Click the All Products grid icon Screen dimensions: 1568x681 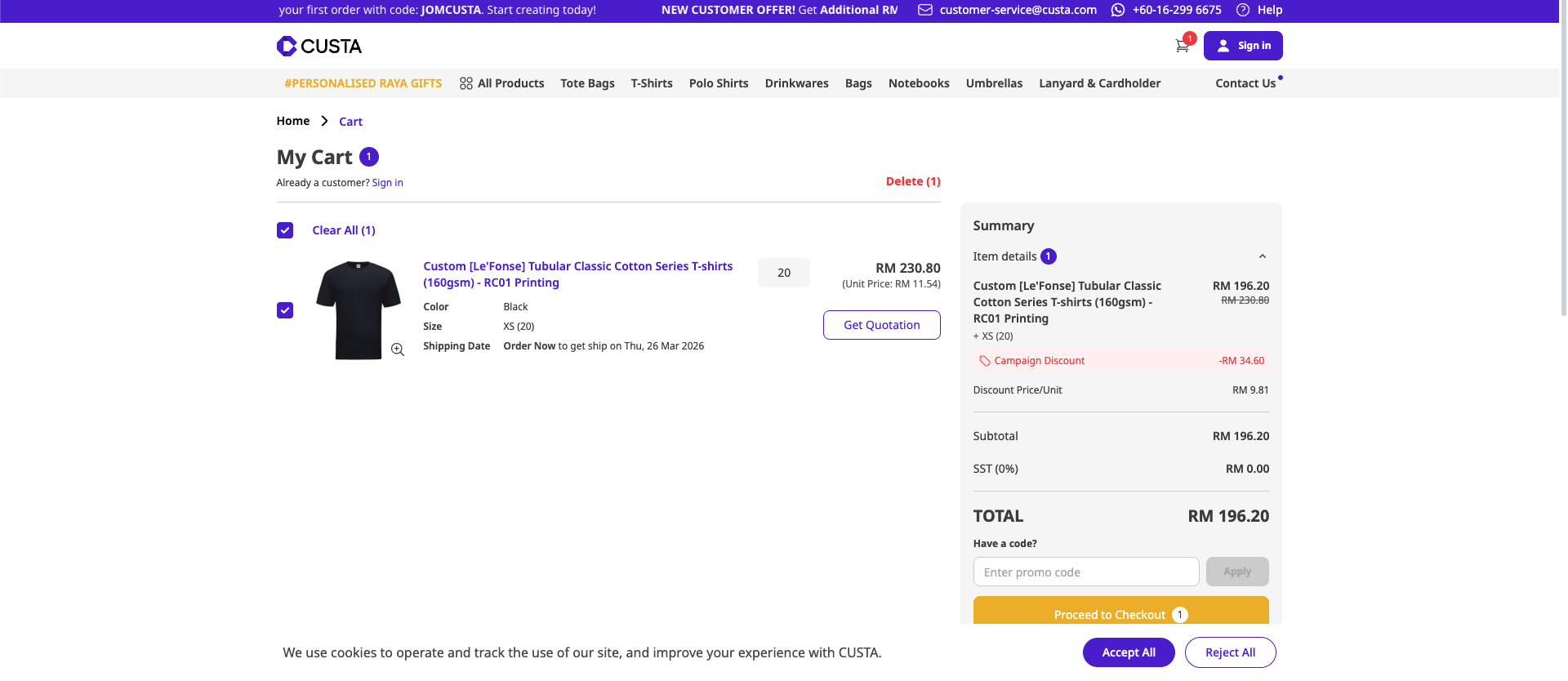pyautogui.click(x=466, y=83)
